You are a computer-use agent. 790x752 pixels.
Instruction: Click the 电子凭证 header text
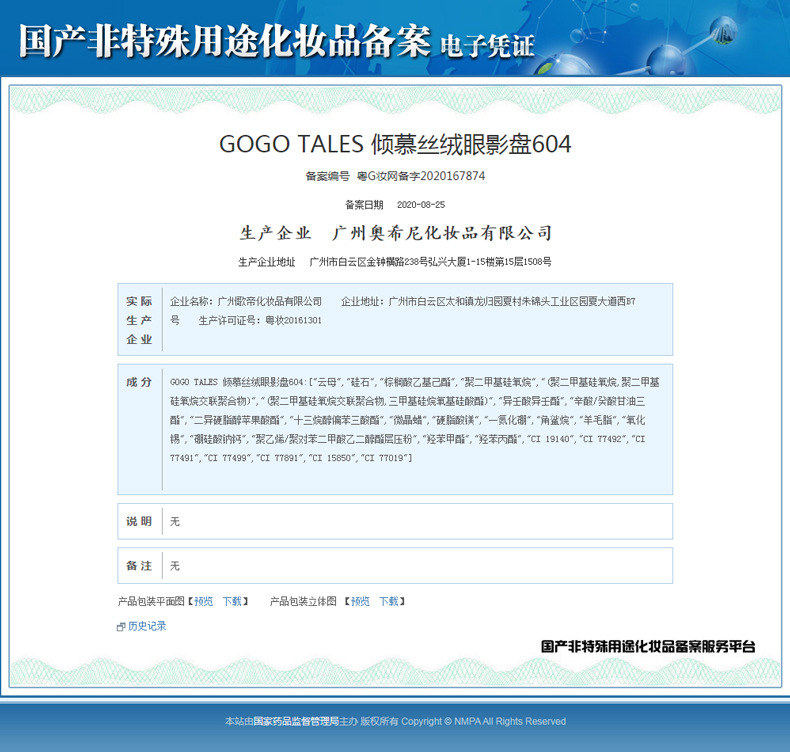[x=487, y=46]
